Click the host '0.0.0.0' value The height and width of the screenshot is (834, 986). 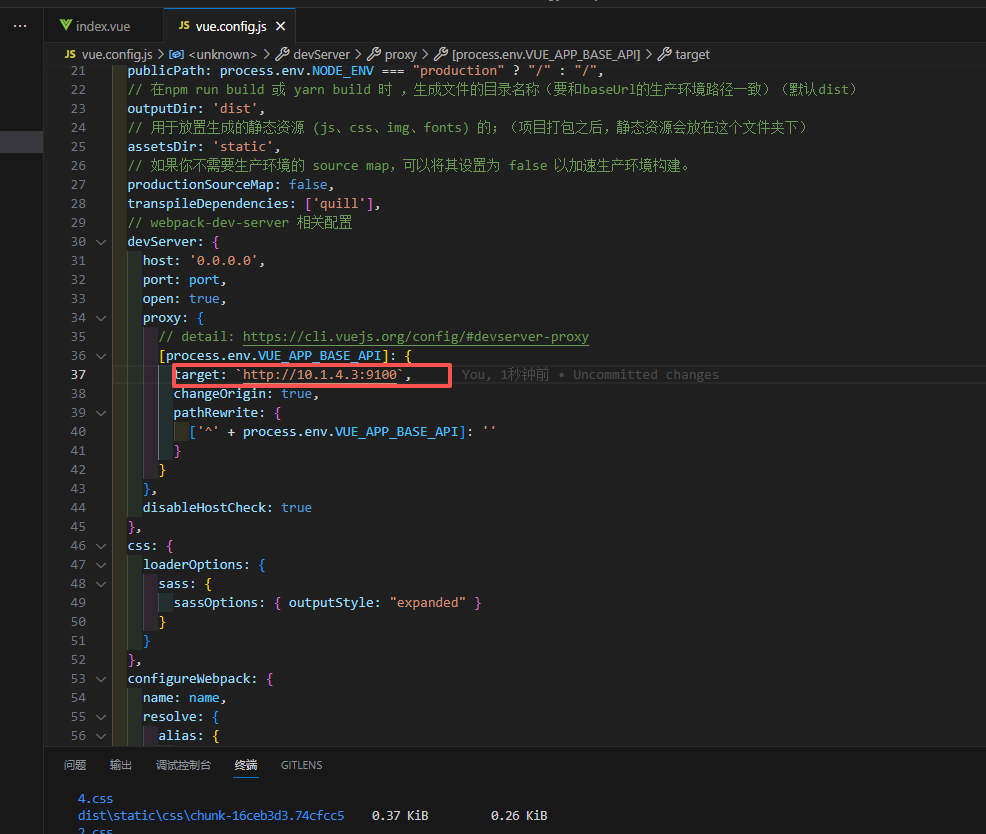pyautogui.click(x=223, y=261)
